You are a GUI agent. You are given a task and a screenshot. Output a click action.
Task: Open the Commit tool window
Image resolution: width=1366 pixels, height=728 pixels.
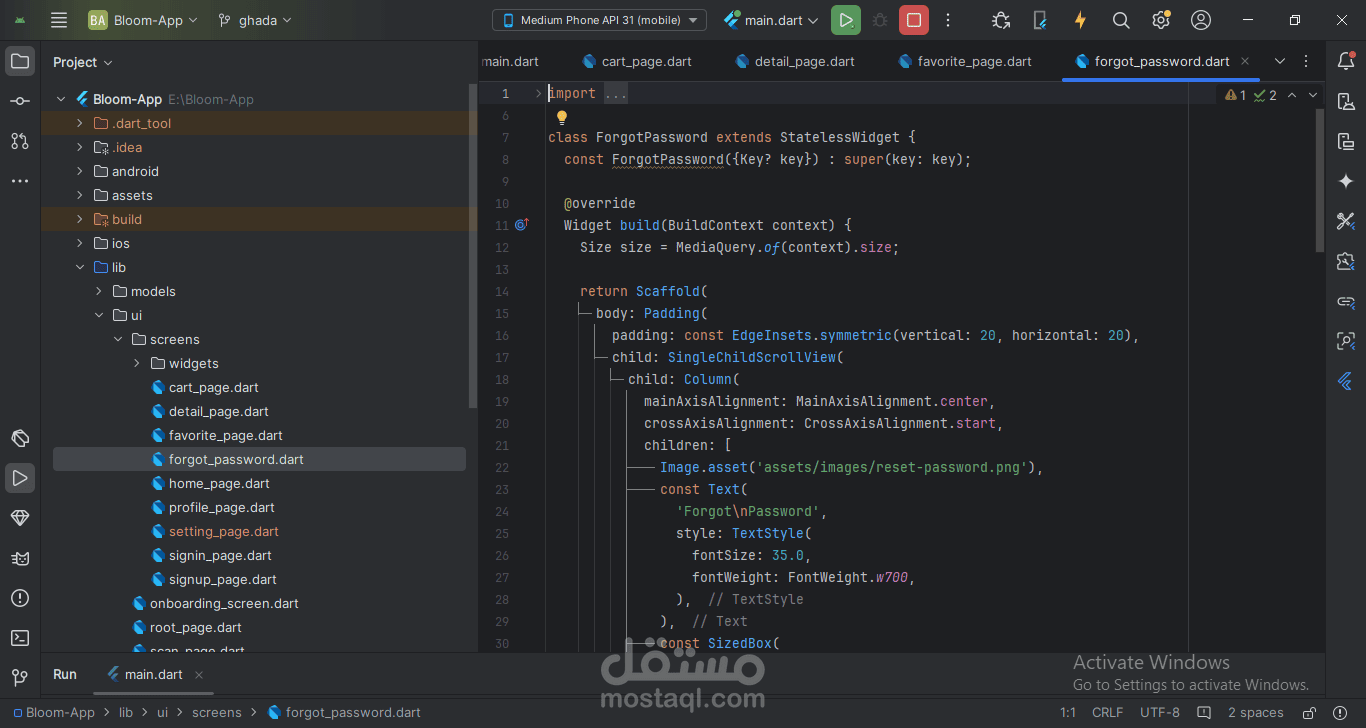(19, 101)
